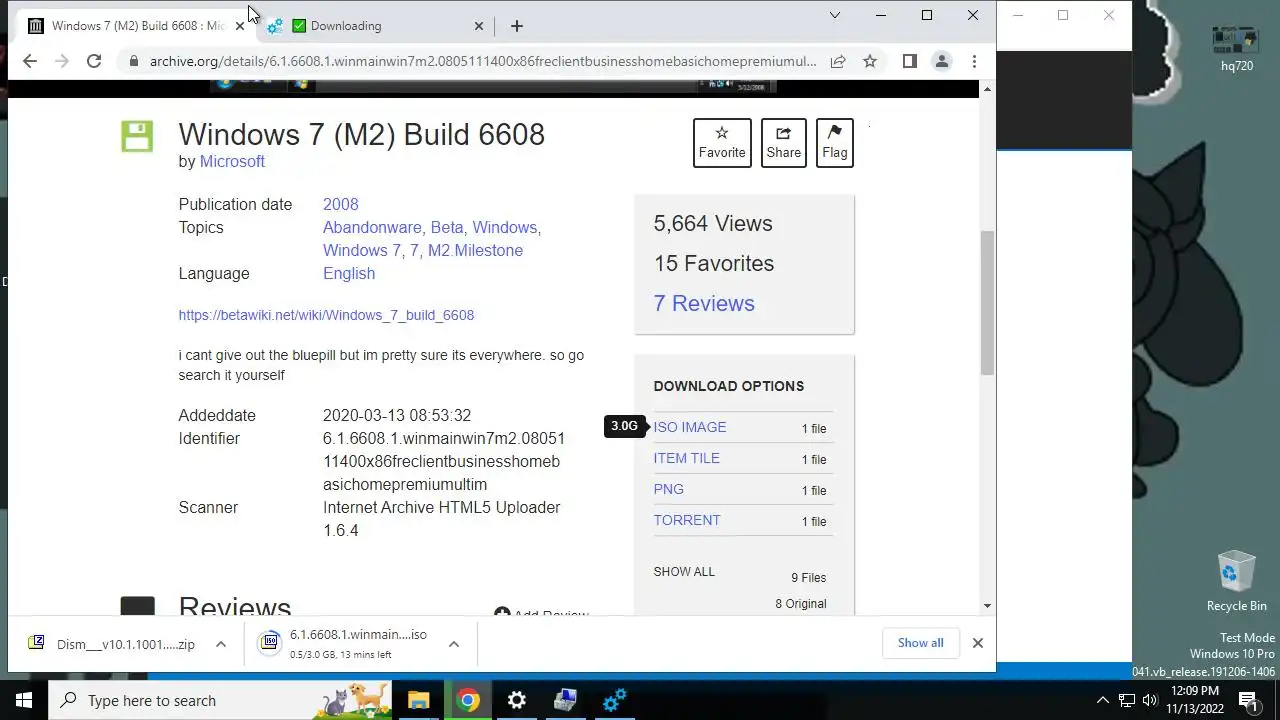Switch to the Downloading tab

tap(375, 26)
